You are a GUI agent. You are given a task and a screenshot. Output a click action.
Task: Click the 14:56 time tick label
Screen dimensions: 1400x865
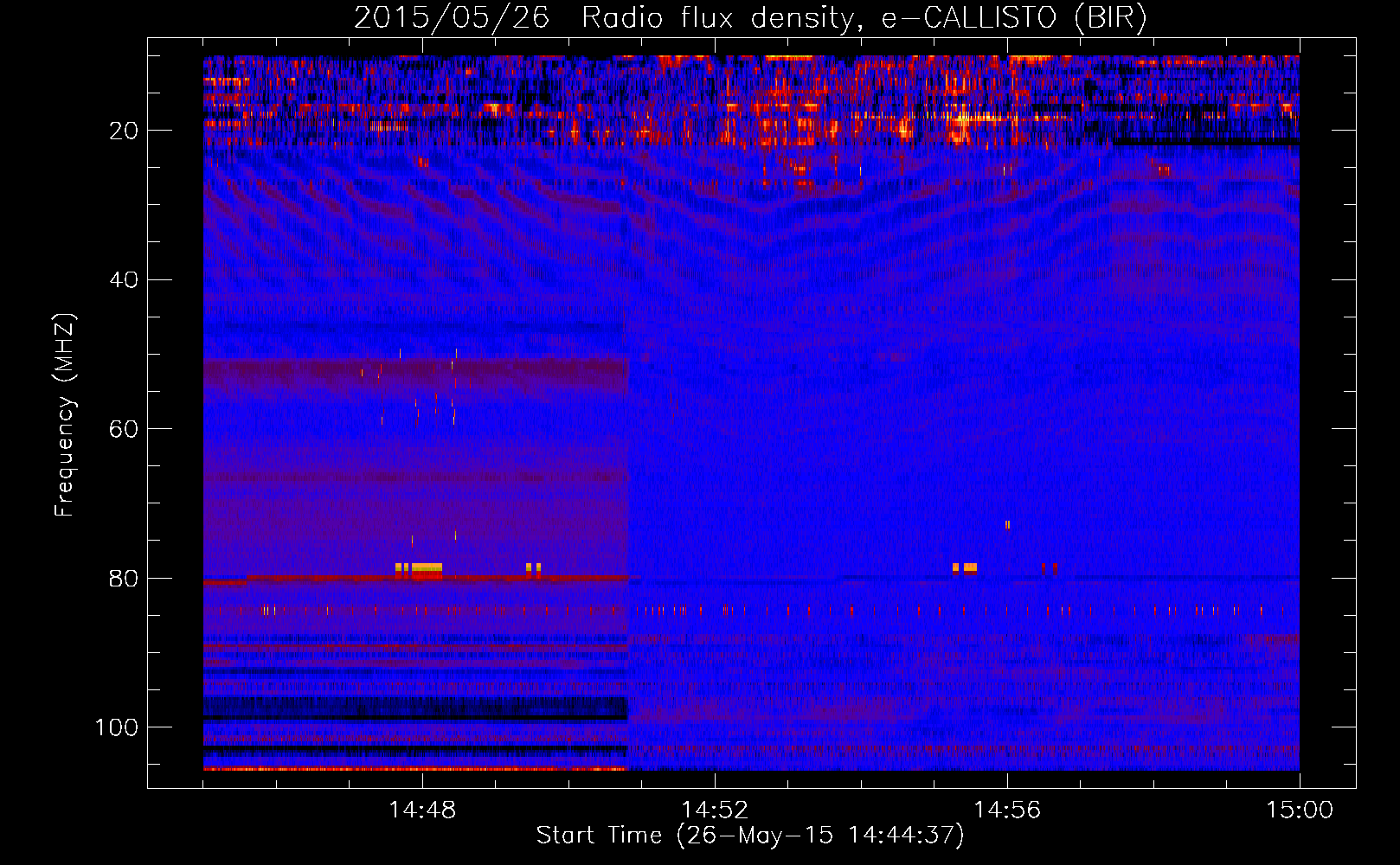[x=1007, y=810]
